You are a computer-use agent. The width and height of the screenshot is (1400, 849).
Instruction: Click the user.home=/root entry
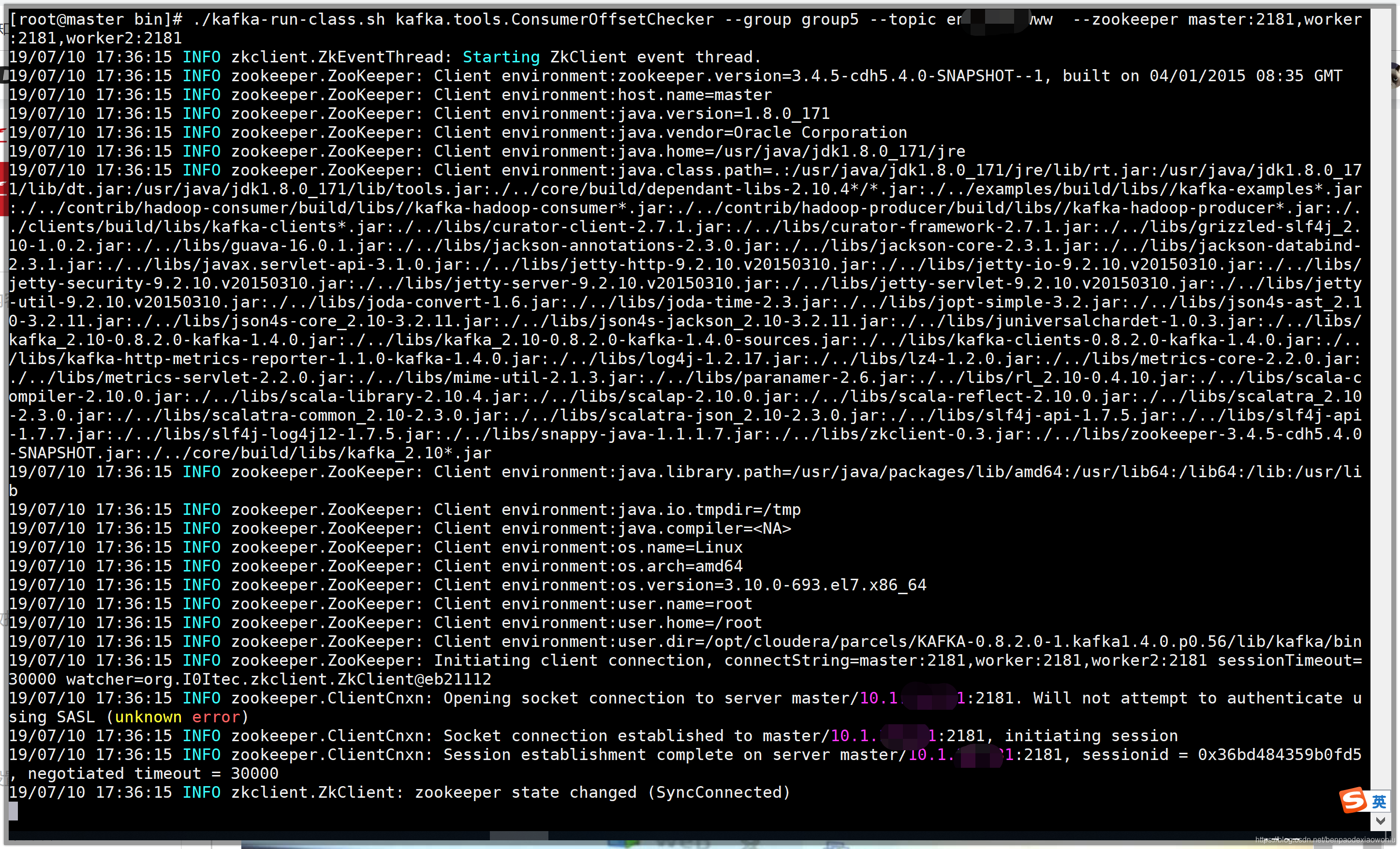690,622
